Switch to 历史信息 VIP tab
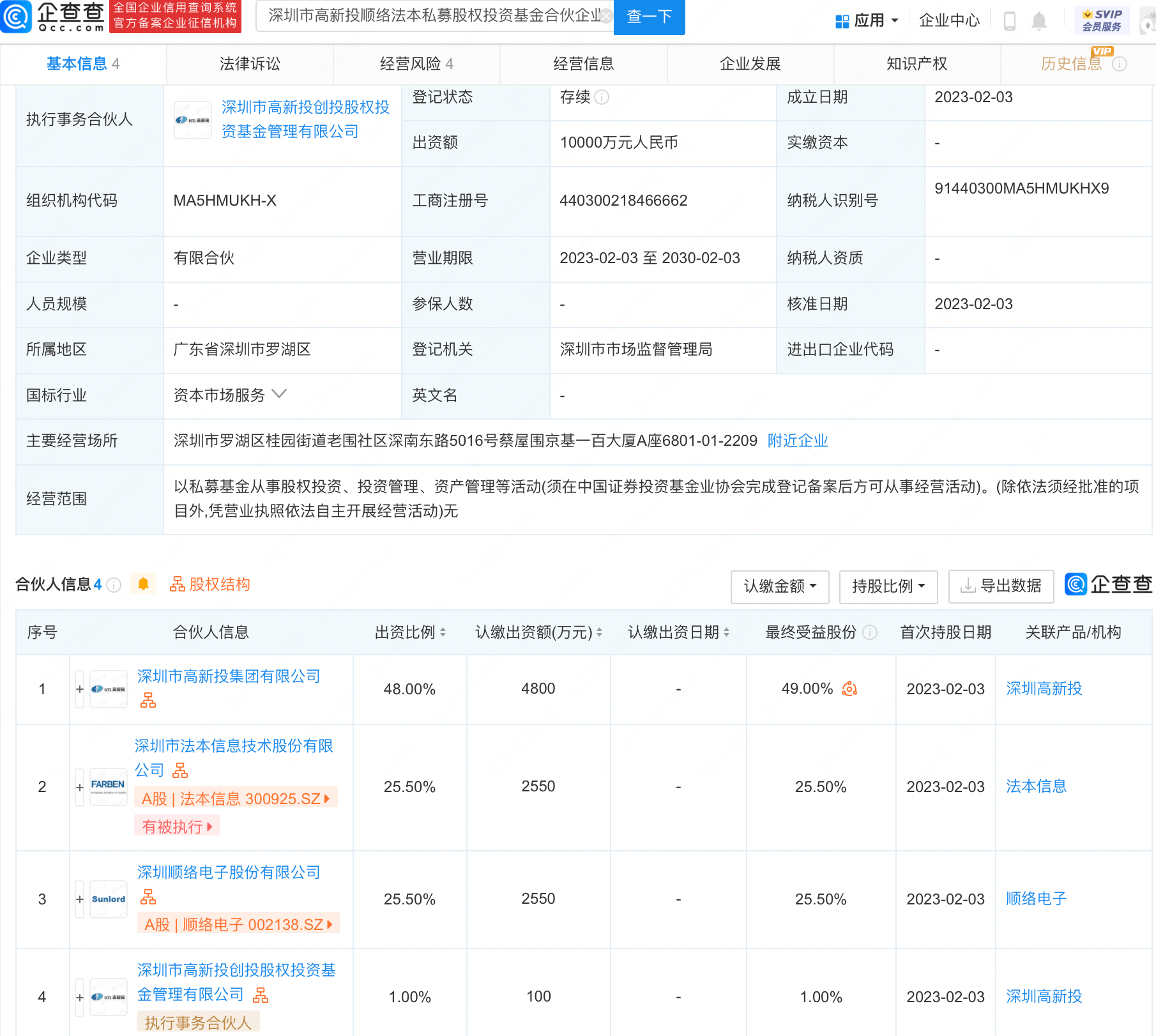This screenshot has height=1036, width=1156. tap(1072, 64)
